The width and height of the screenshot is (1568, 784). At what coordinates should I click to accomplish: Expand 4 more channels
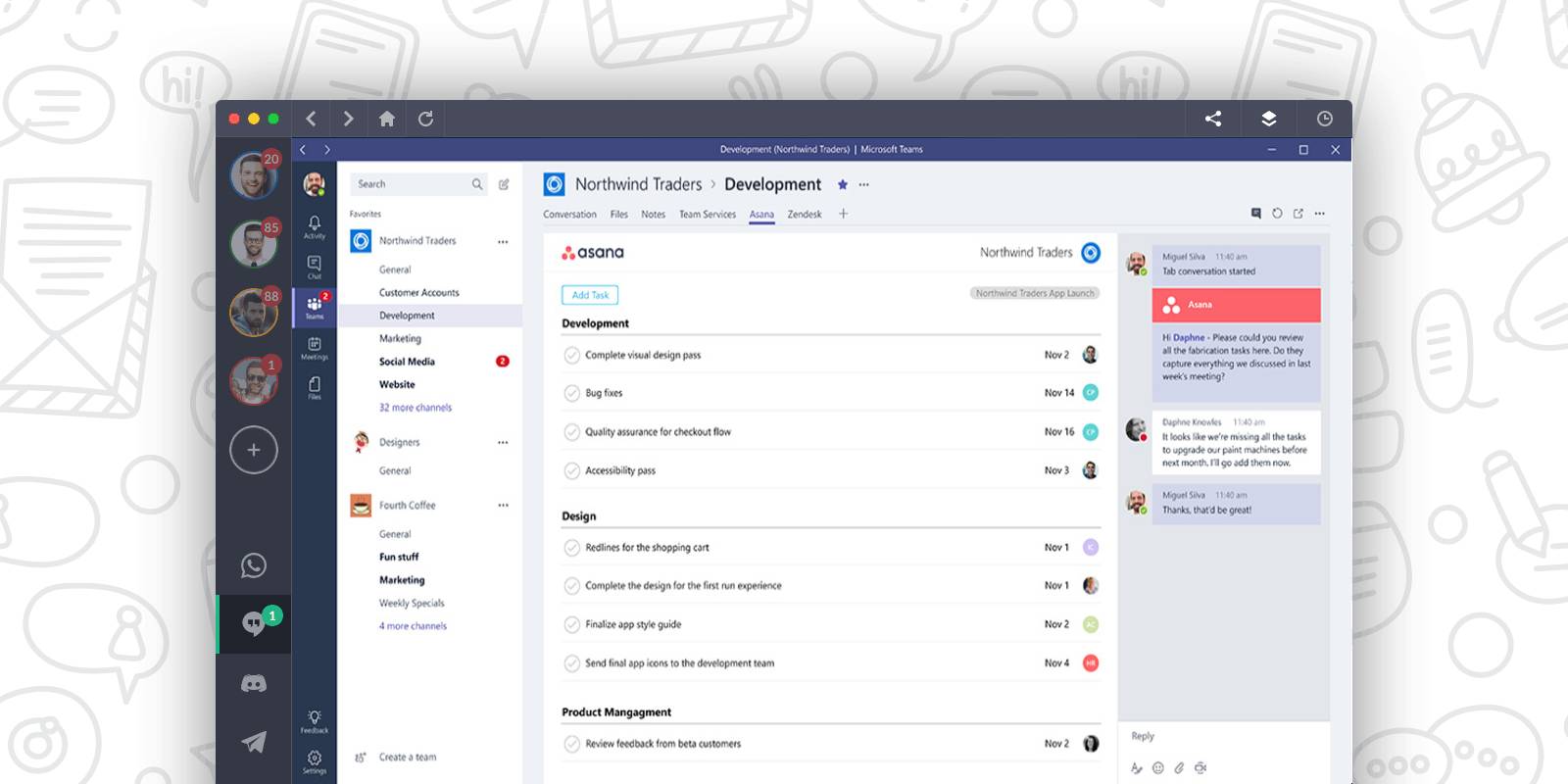point(413,626)
